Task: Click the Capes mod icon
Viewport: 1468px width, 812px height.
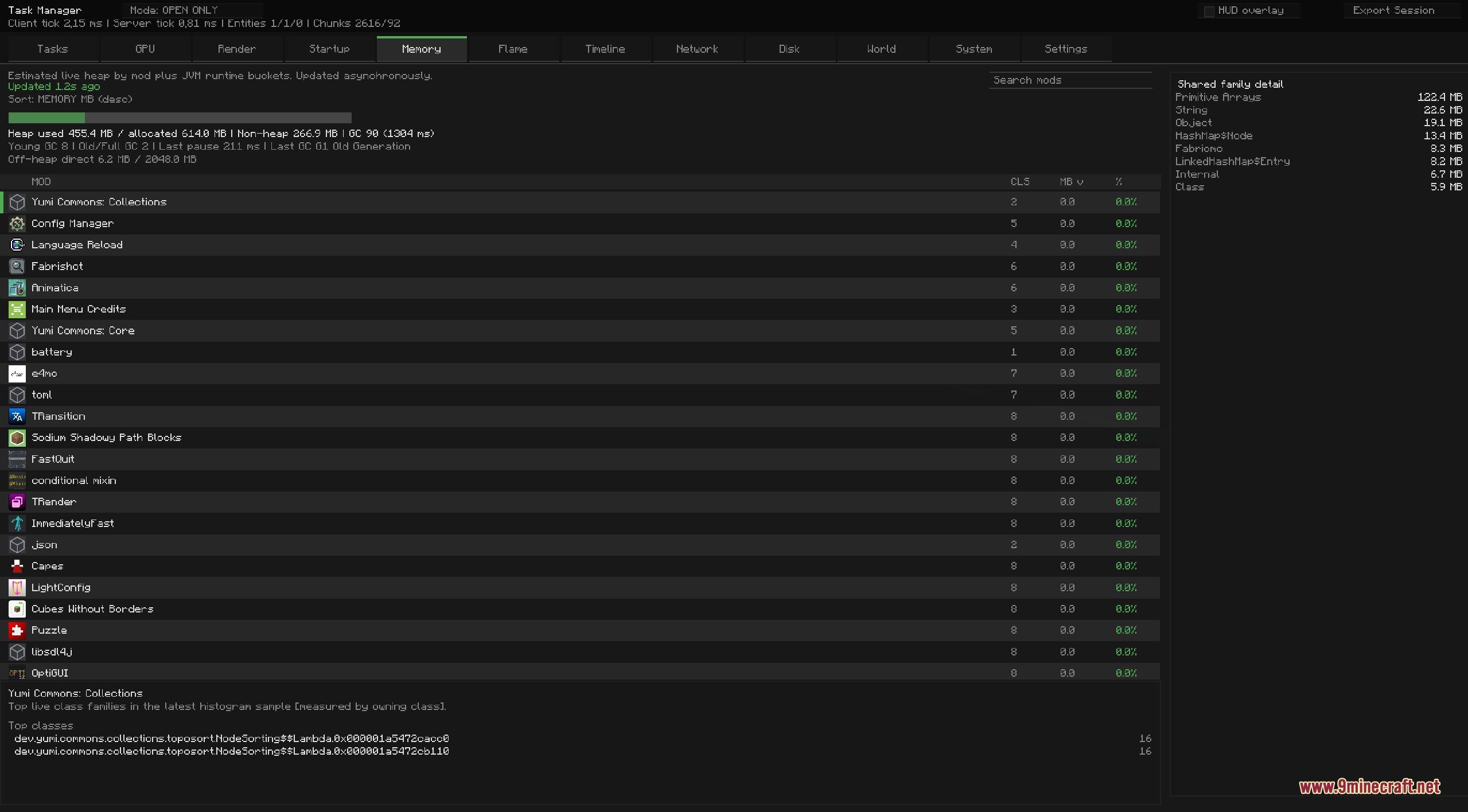Action: click(x=17, y=566)
